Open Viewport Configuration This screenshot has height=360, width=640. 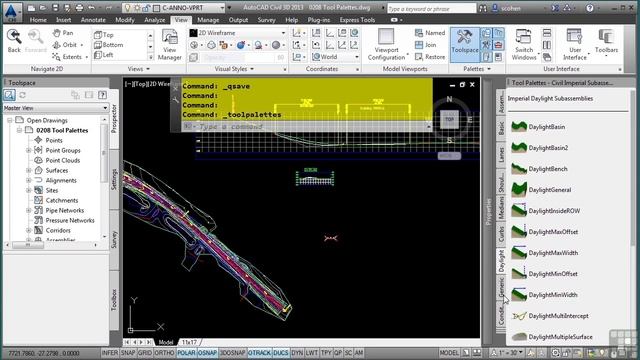[386, 45]
